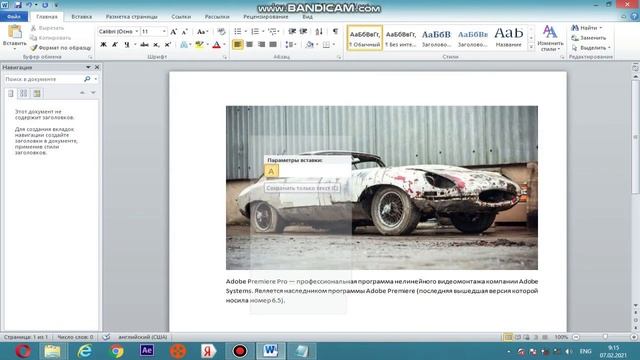640x360 pixels.
Task: Open the line spacing dropdown
Action: 291,44
